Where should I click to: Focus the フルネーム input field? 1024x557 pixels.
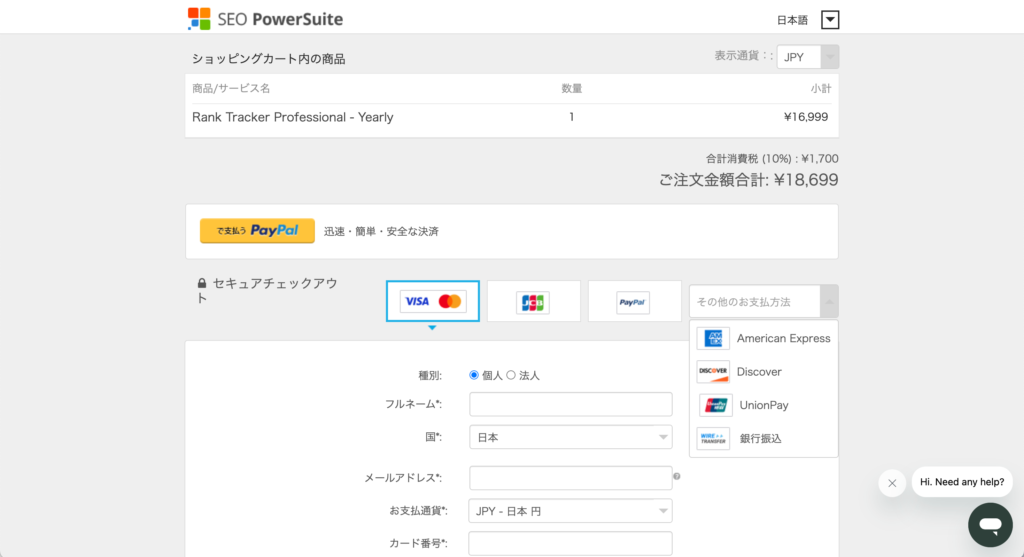570,404
